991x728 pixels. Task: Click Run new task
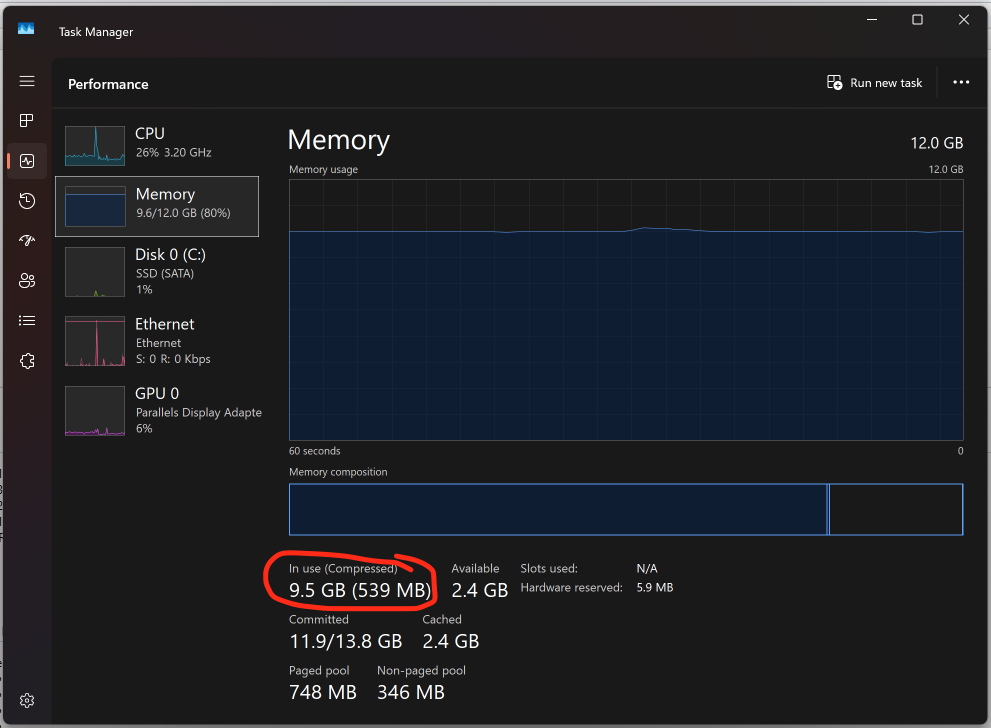[874, 82]
